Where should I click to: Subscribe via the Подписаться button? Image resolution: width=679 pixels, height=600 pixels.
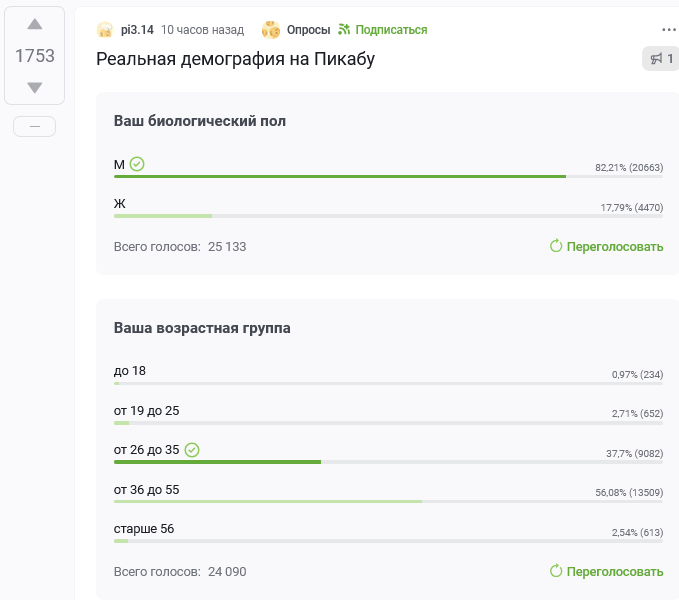(x=383, y=30)
